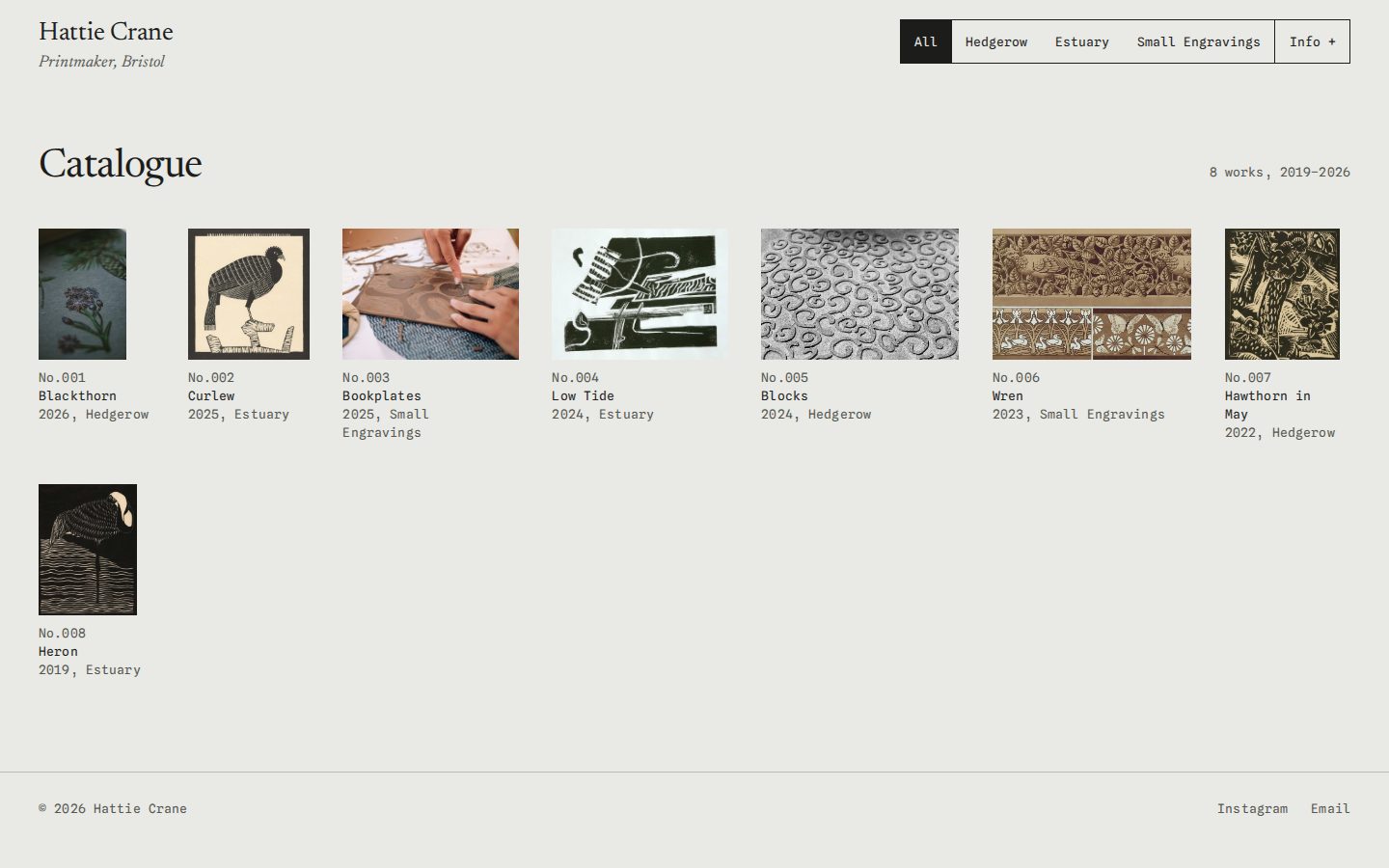This screenshot has height=868, width=1389.
Task: View the Bookplates carving photo
Action: [x=430, y=294]
